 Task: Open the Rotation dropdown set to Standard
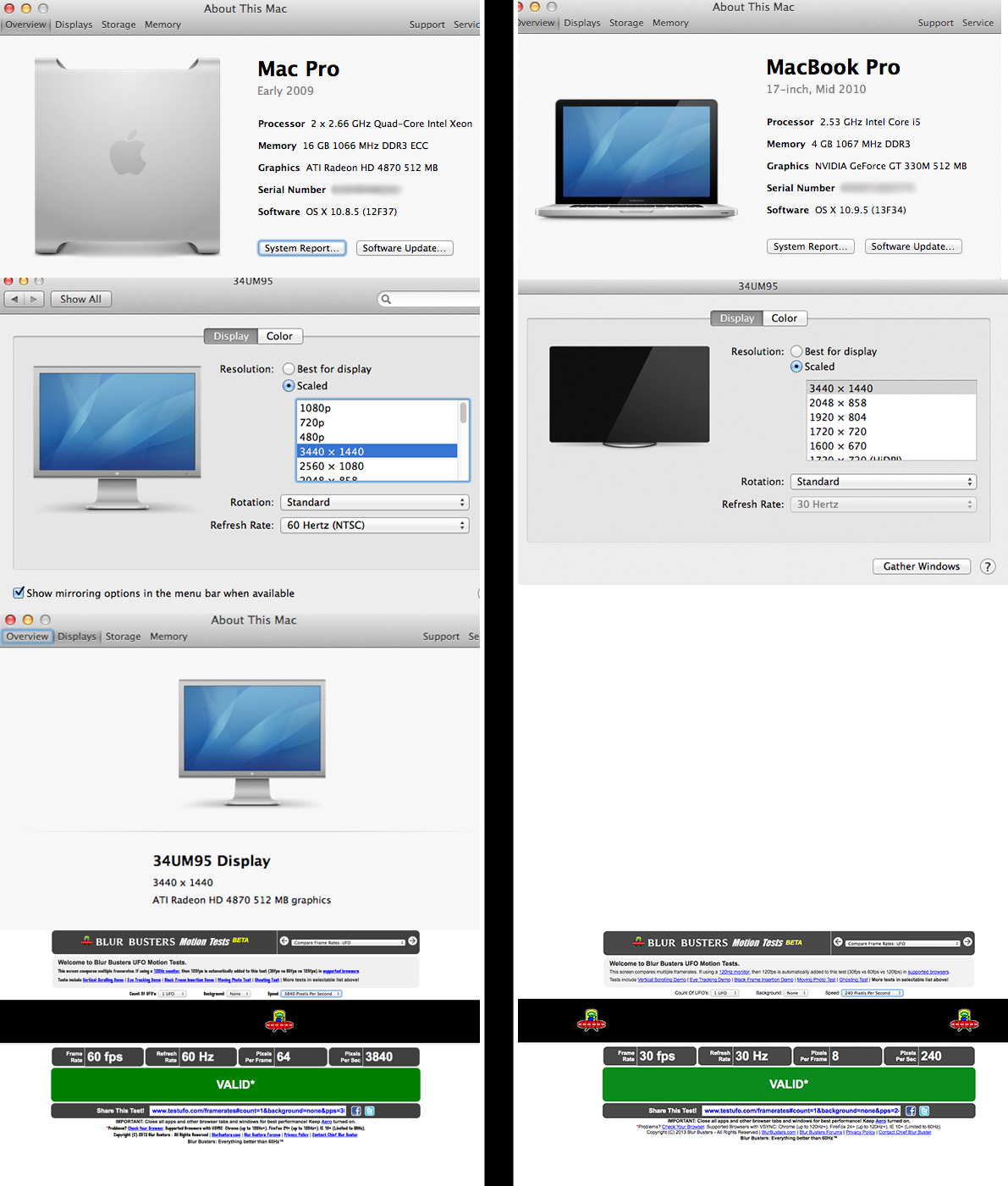pyautogui.click(x=374, y=502)
